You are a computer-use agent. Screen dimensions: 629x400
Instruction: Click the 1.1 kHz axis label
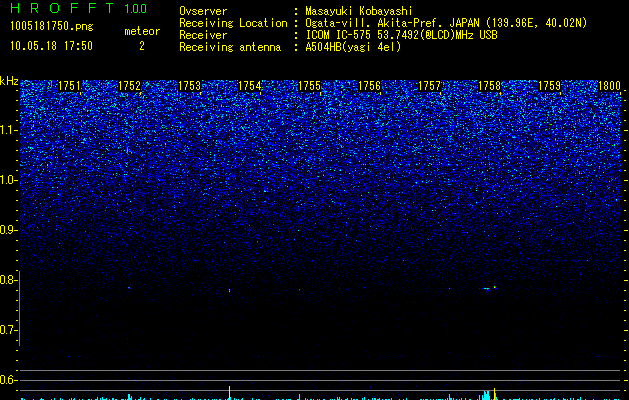[8, 130]
